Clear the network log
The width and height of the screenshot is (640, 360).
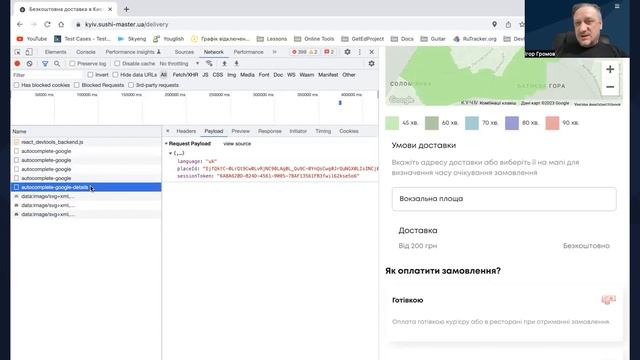pyautogui.click(x=29, y=64)
